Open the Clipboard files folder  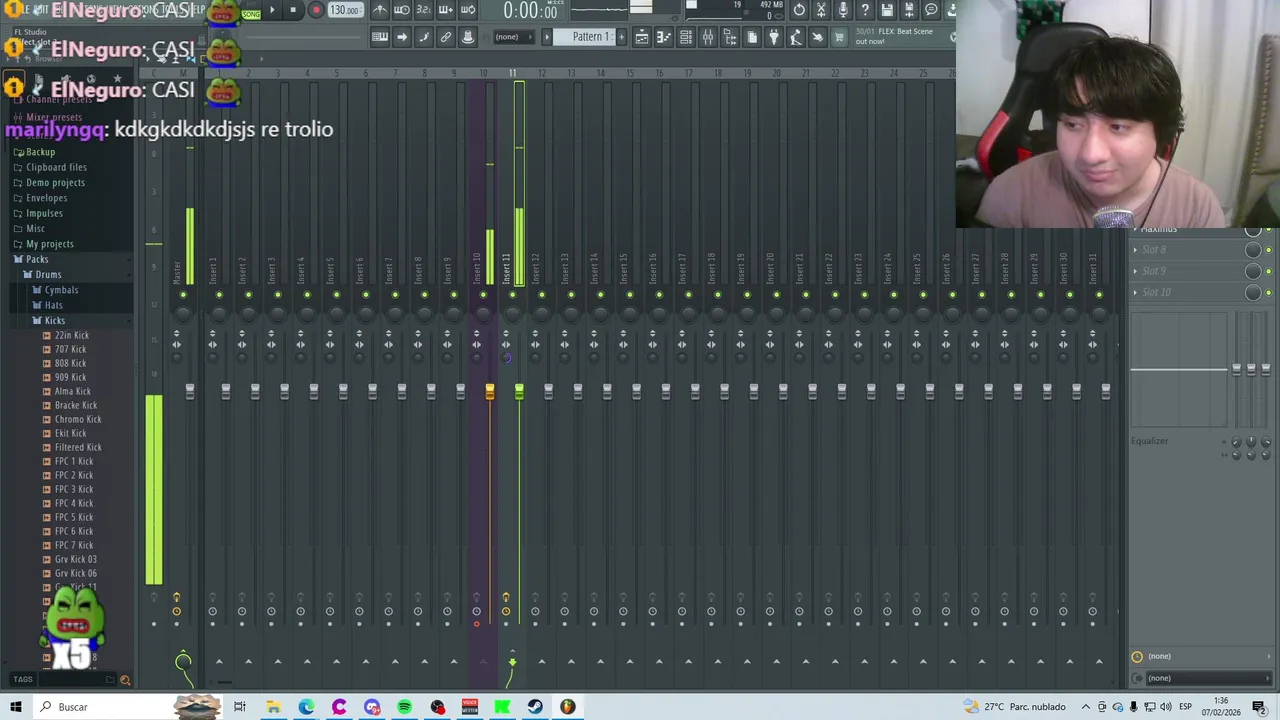[56, 167]
